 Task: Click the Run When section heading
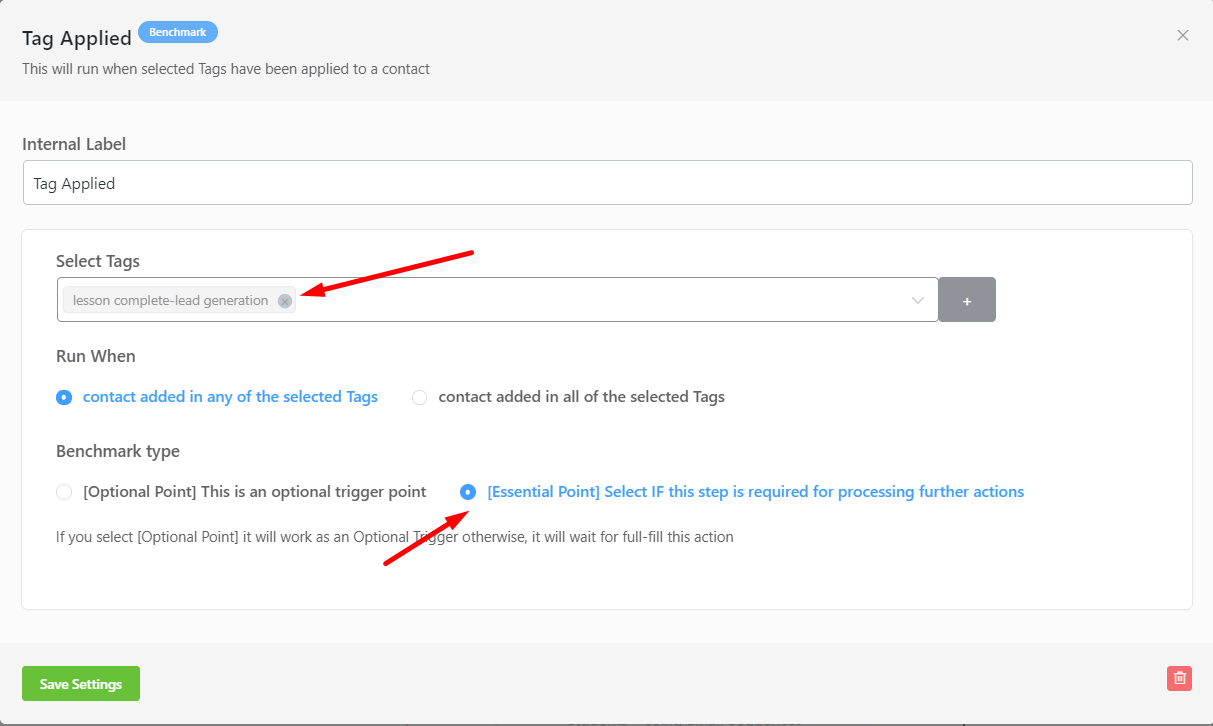(x=96, y=356)
